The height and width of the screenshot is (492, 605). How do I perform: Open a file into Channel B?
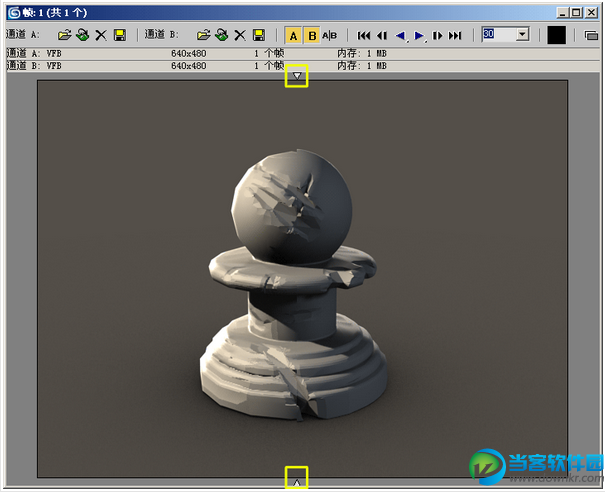[204, 35]
